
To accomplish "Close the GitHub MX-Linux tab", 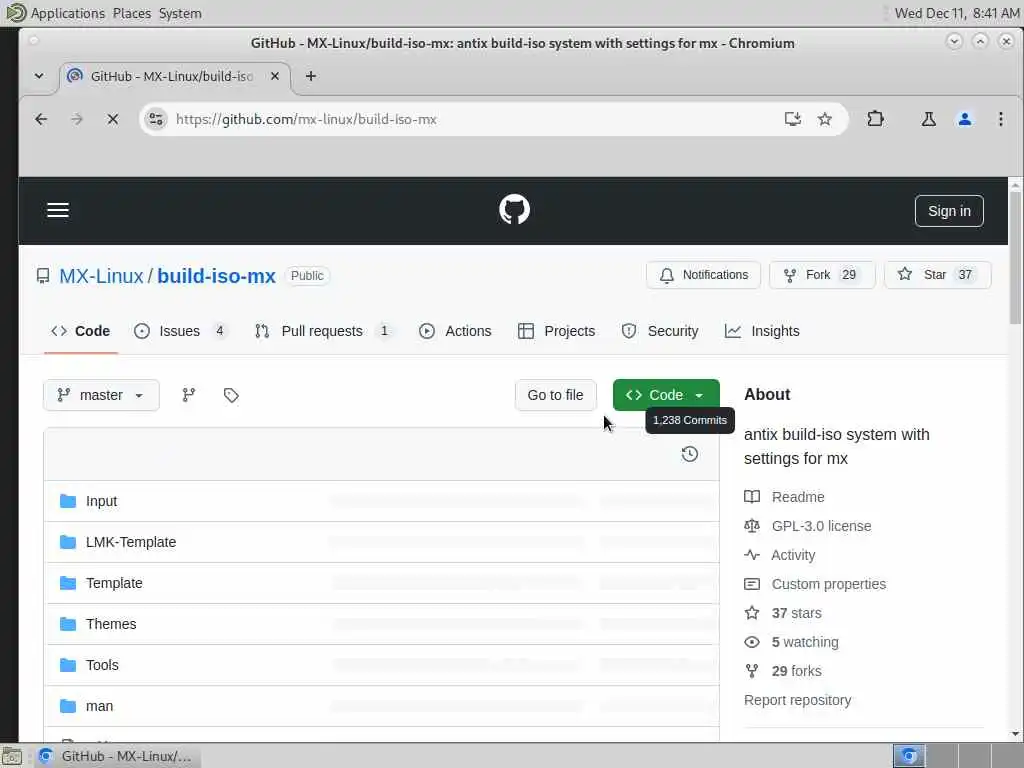I will point(275,76).
